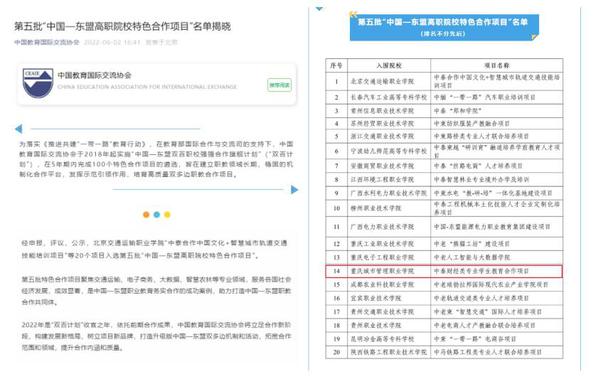Click row 1 北京交通运输职业学院
598x384 pixels.
pyautogui.click(x=444, y=81)
